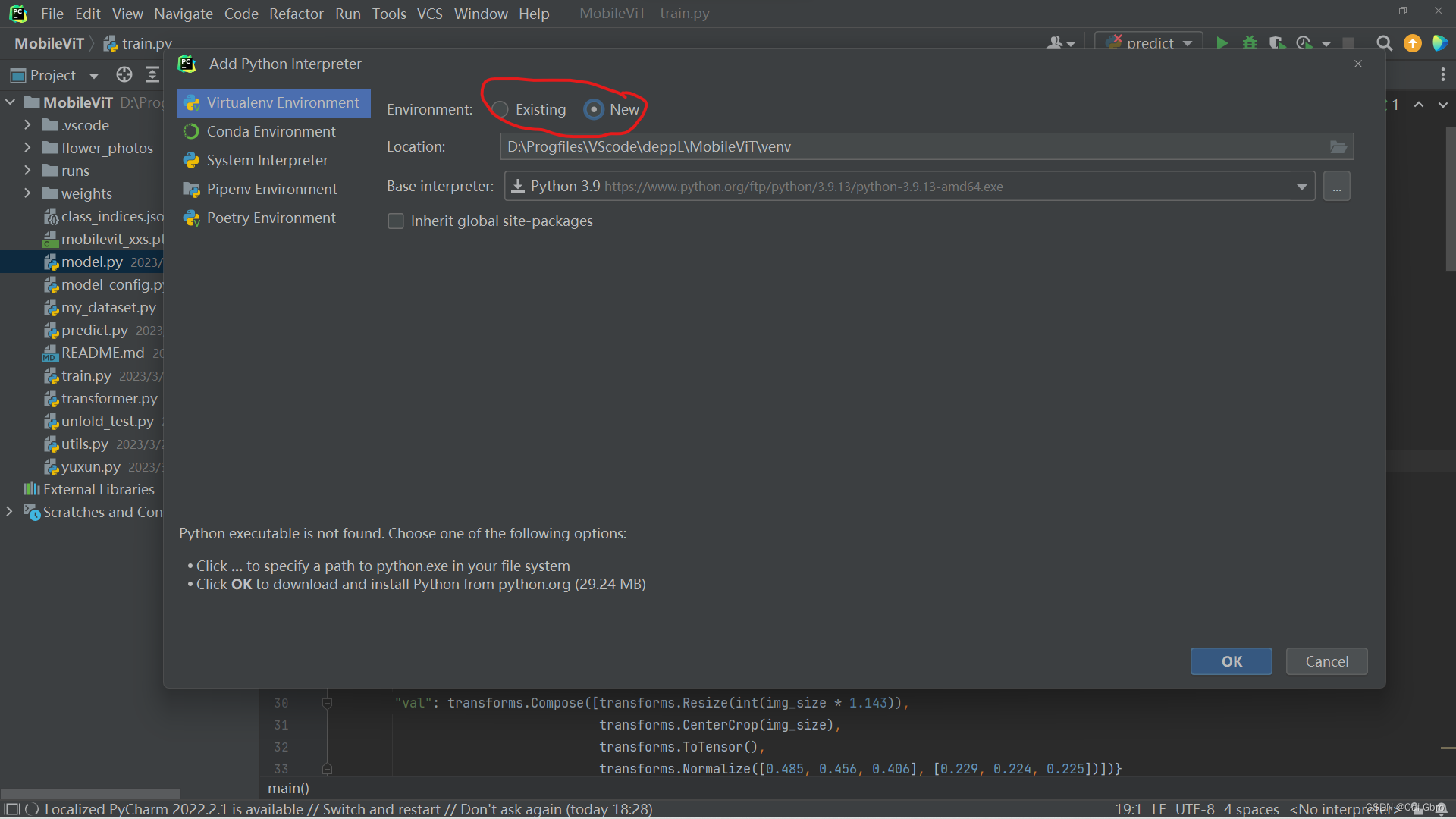Viewport: 1456px width, 819px height.
Task: Enable Inherit global site-packages checkbox
Action: (395, 221)
